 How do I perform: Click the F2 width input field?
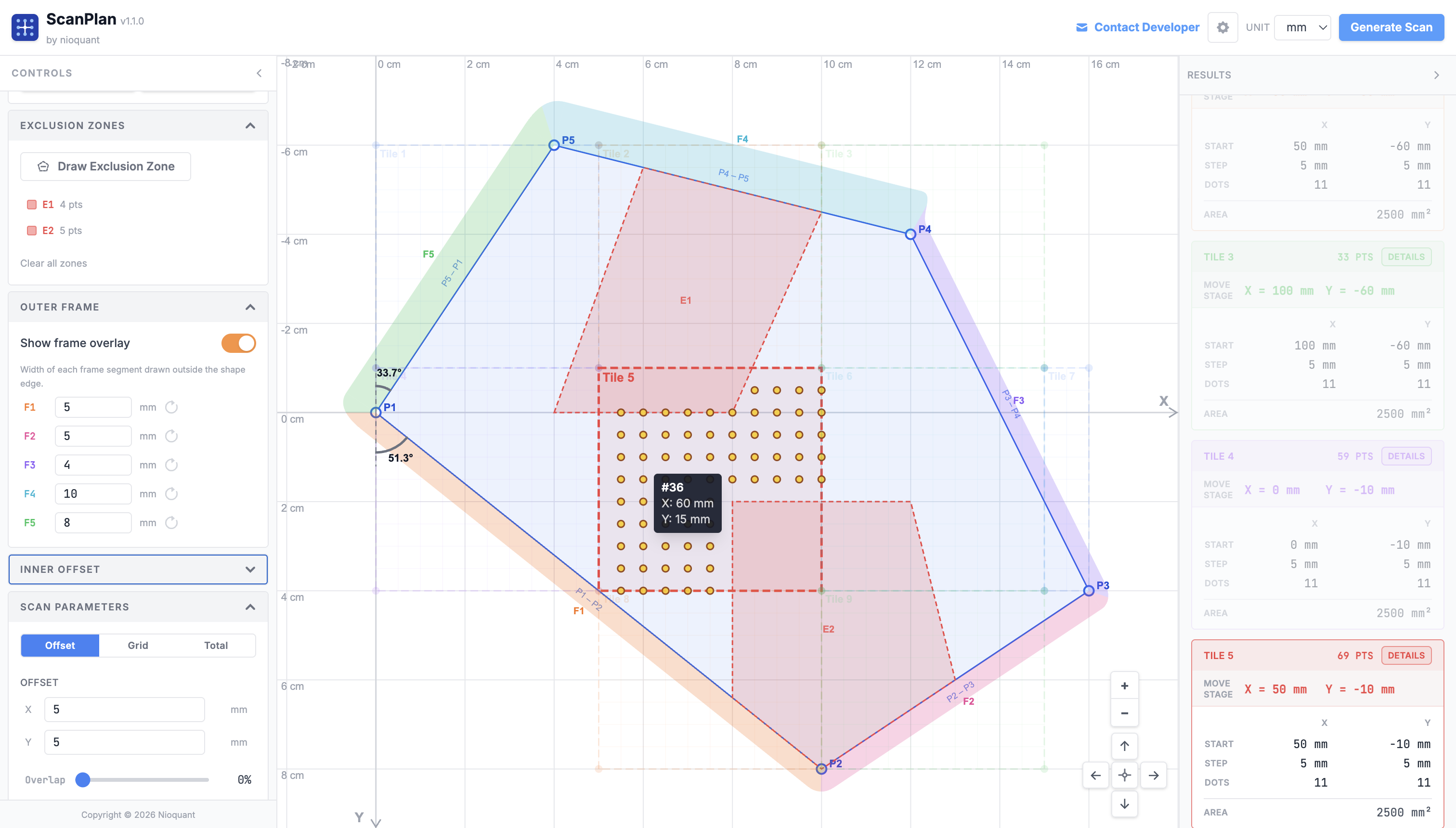[x=93, y=436]
